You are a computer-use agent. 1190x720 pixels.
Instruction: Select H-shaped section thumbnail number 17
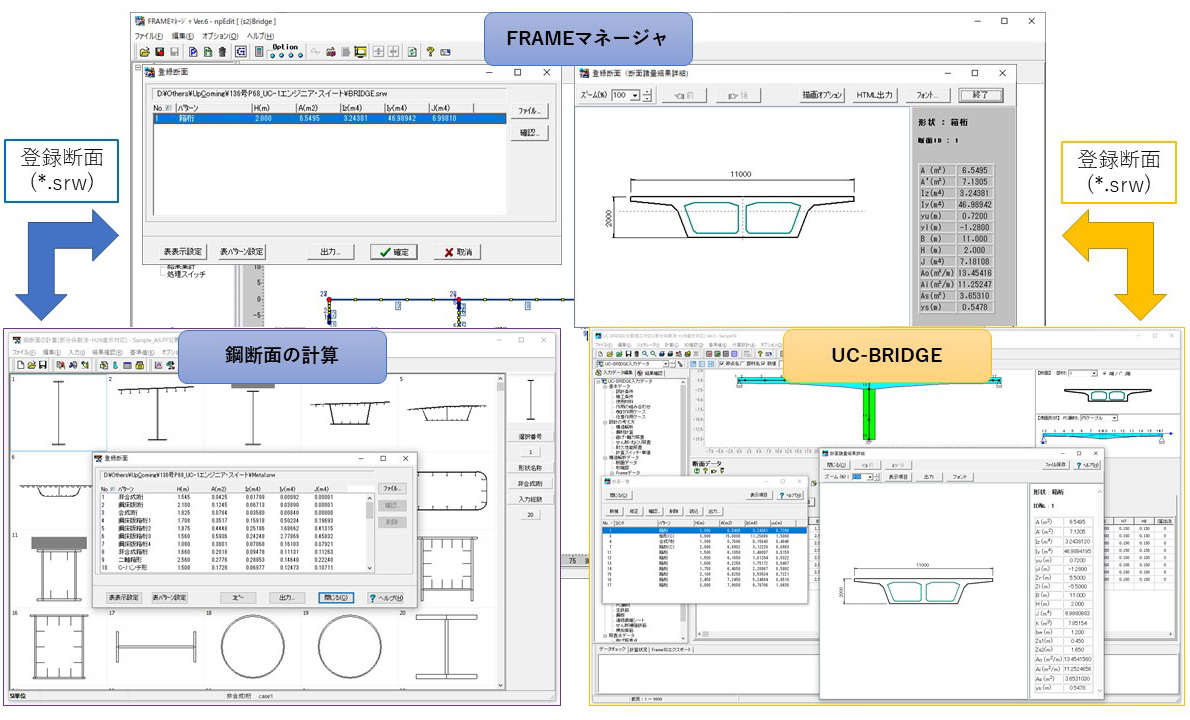point(156,646)
